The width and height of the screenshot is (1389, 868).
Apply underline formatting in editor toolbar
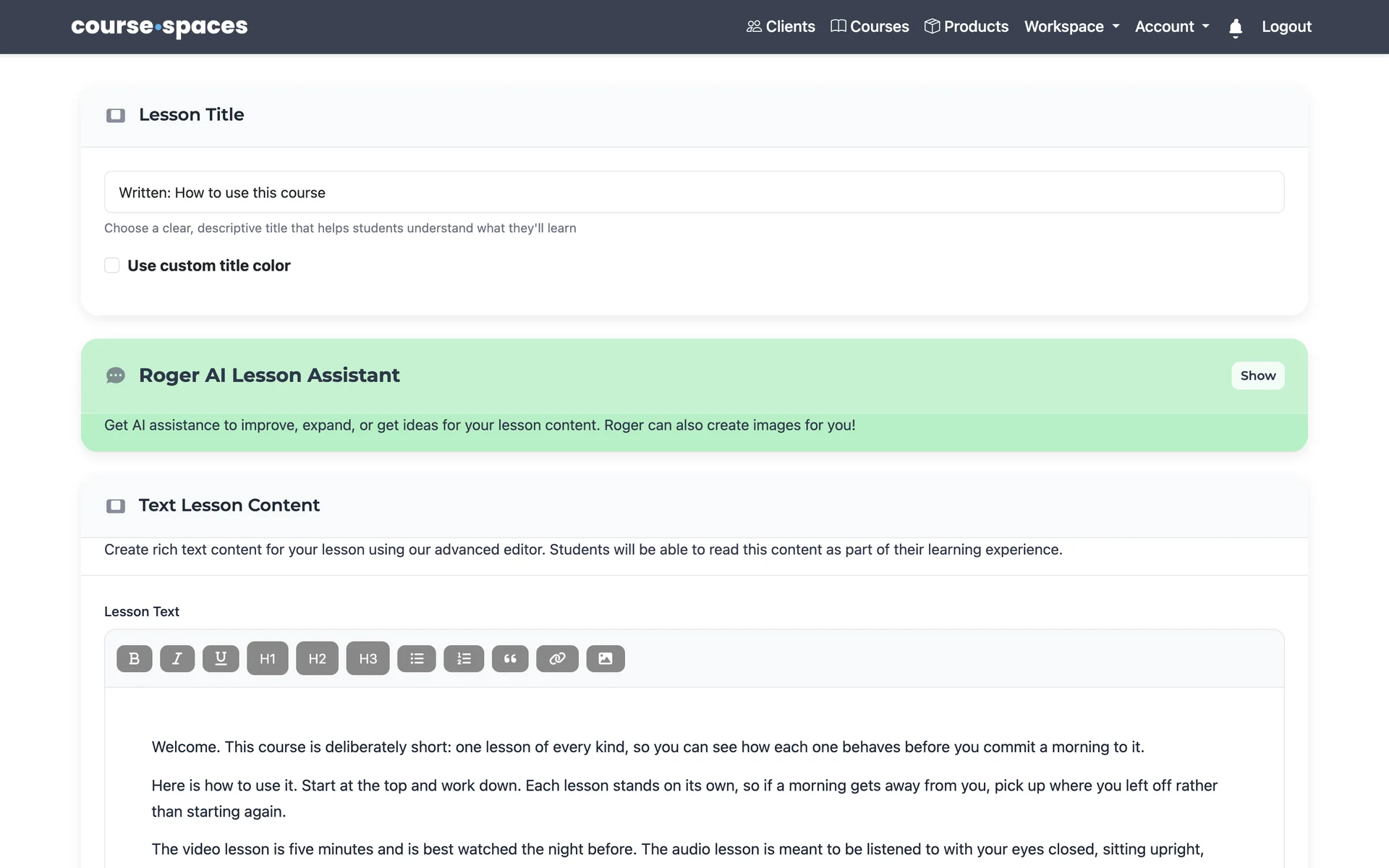221,658
